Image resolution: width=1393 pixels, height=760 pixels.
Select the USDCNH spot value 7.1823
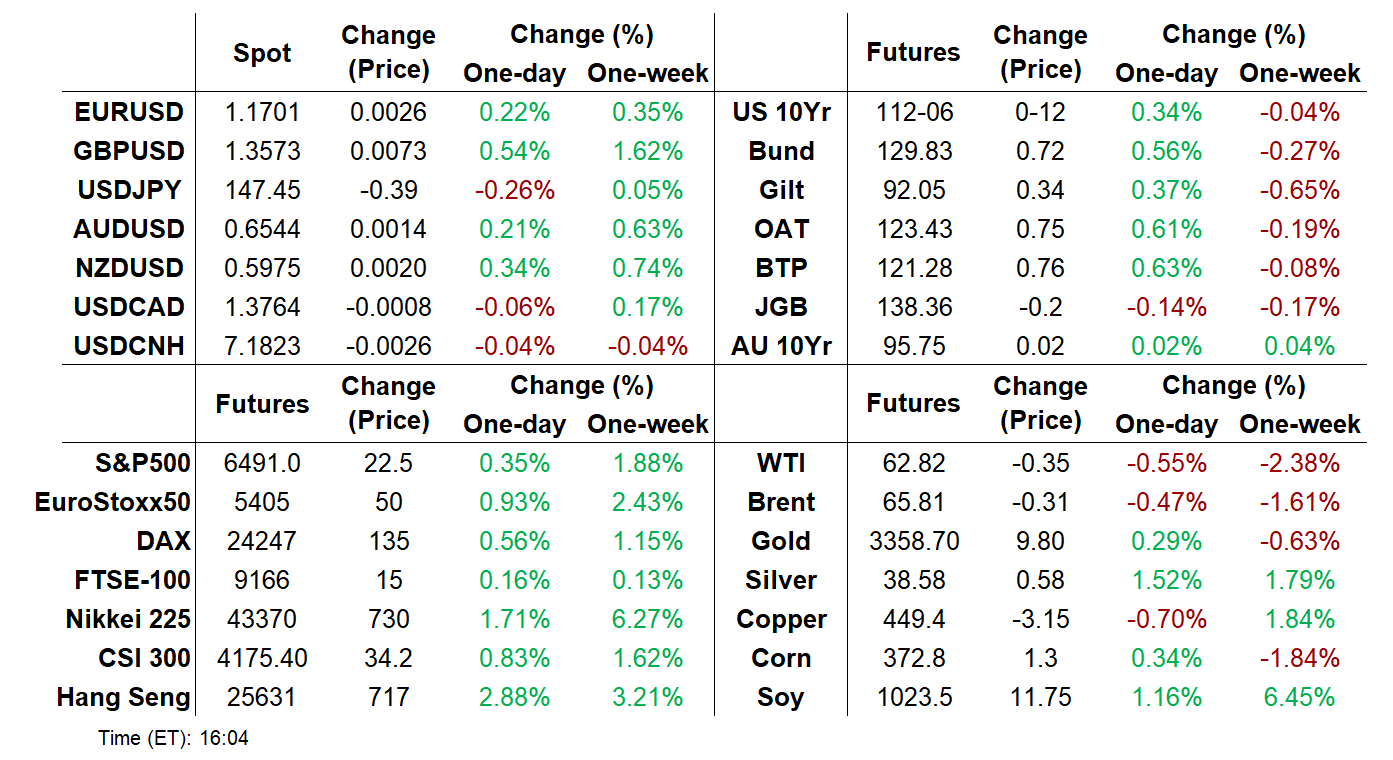click(262, 346)
